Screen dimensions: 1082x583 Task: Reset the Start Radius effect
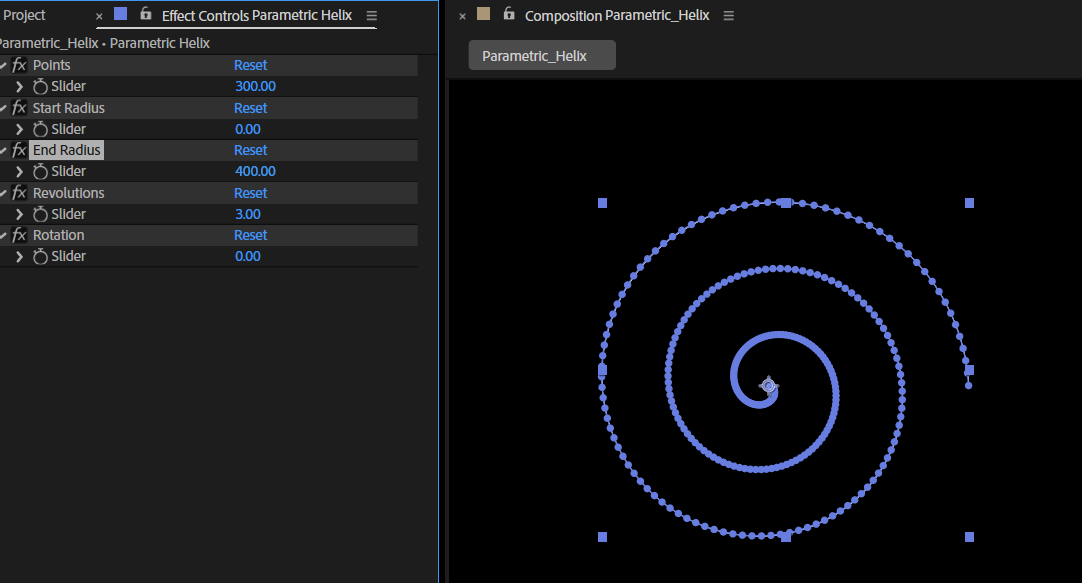pos(250,108)
